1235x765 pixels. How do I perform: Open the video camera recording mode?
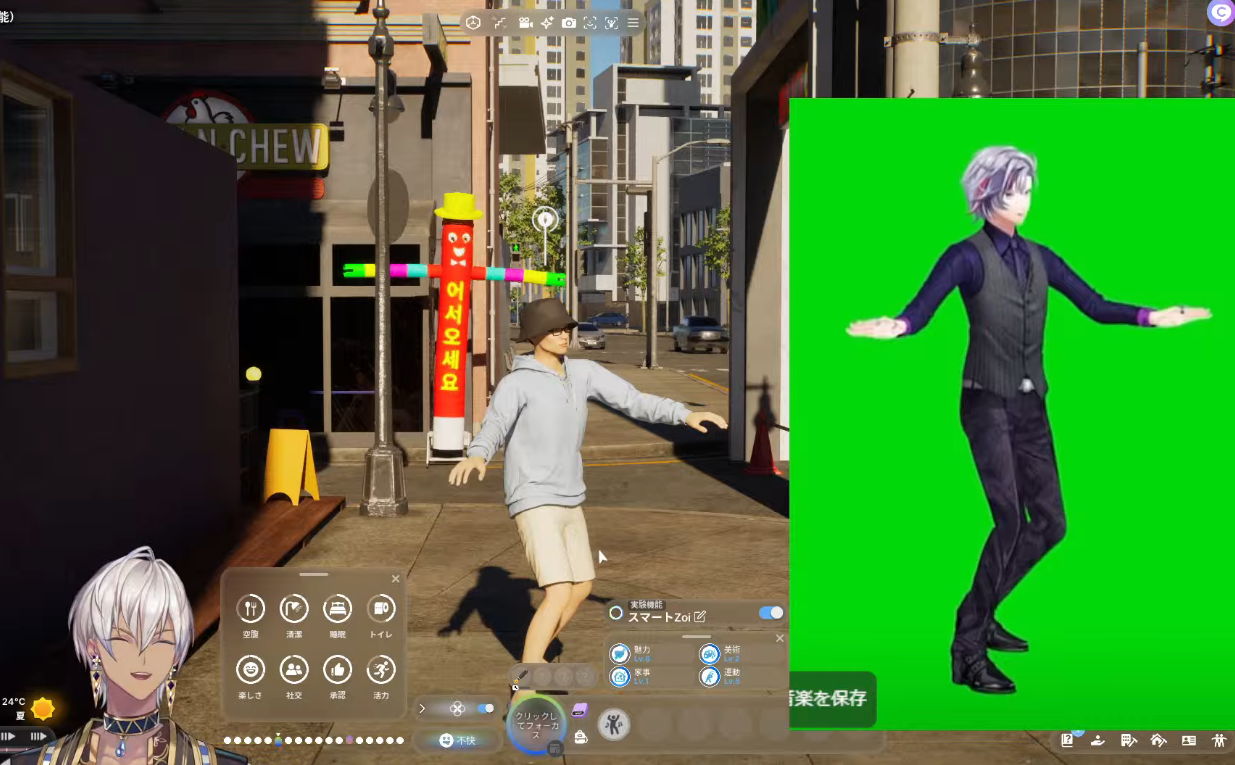[525, 23]
